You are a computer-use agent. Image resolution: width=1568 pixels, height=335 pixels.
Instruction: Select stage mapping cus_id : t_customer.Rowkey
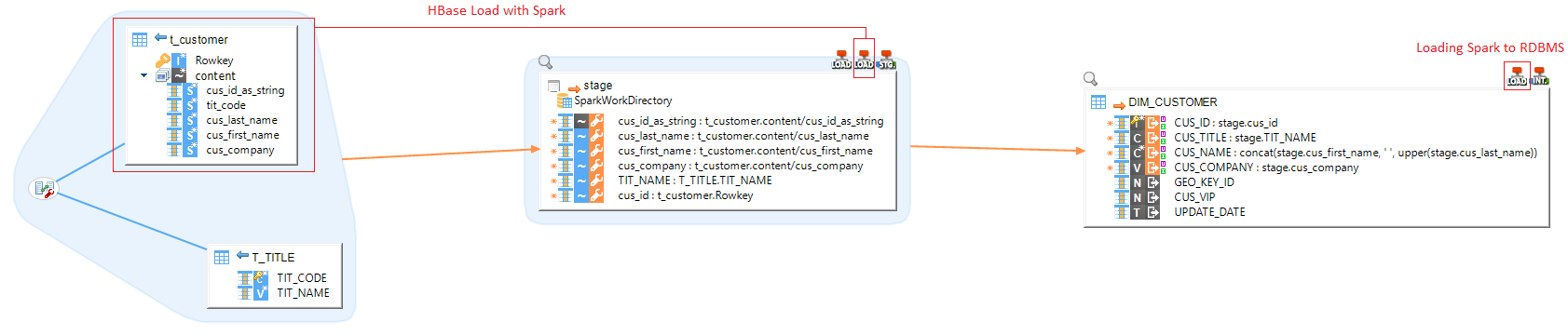click(x=686, y=195)
